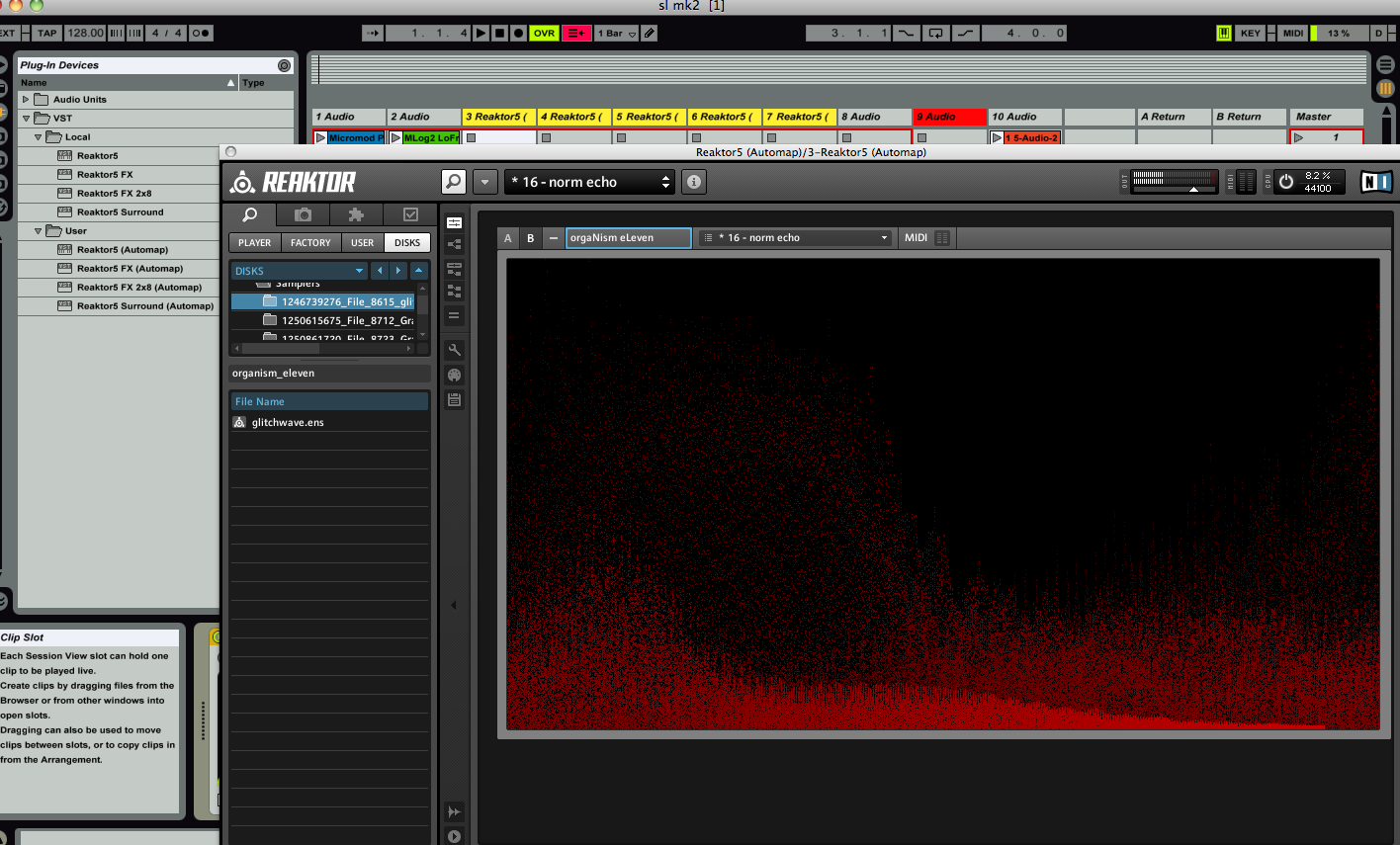Select panel set A
The width and height of the screenshot is (1400, 845).
click(x=508, y=238)
